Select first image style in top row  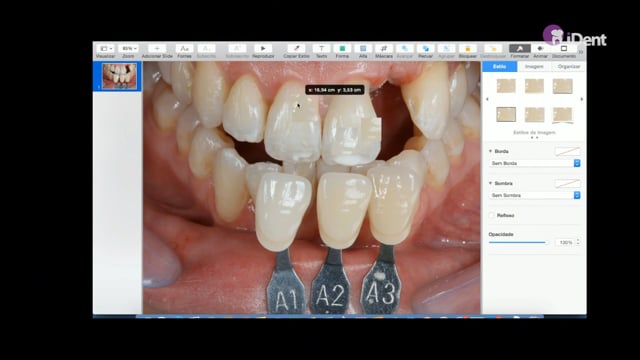(506, 86)
